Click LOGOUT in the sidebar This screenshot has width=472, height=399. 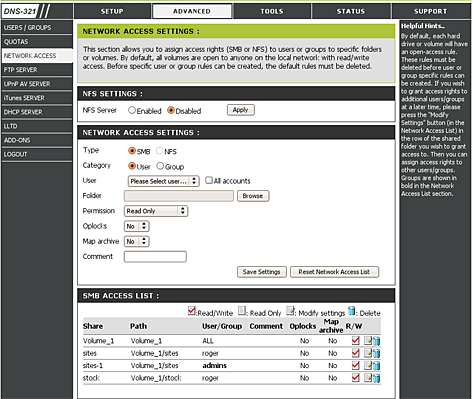[x=37, y=154]
